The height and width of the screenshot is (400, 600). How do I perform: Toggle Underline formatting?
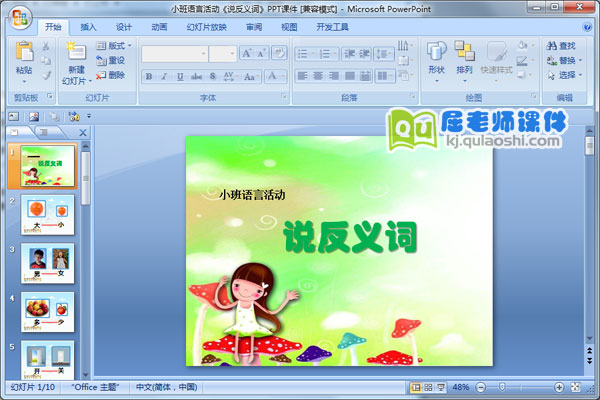pyautogui.click(x=180, y=77)
